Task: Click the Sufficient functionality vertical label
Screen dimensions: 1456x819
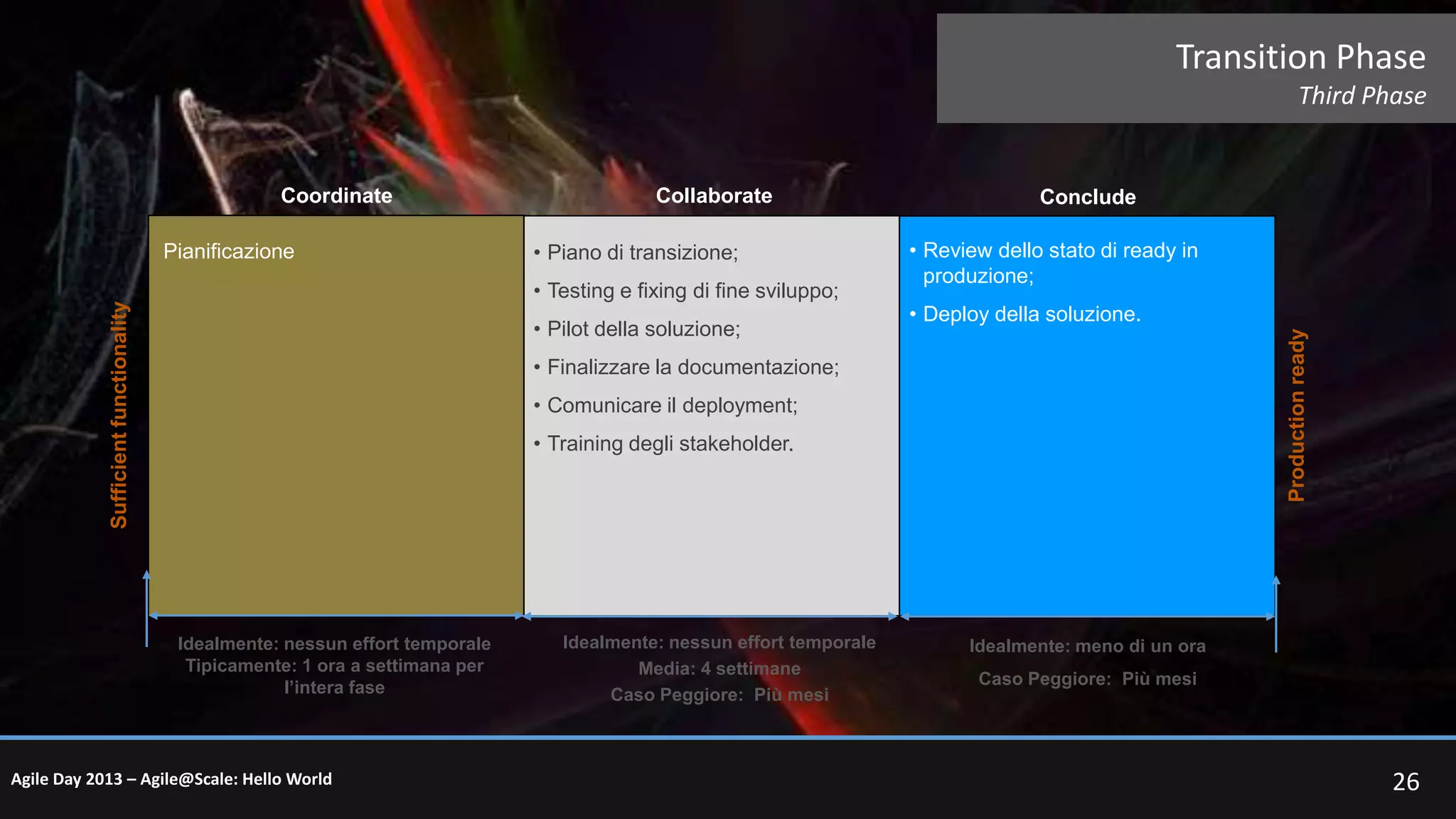Action: 119,414
